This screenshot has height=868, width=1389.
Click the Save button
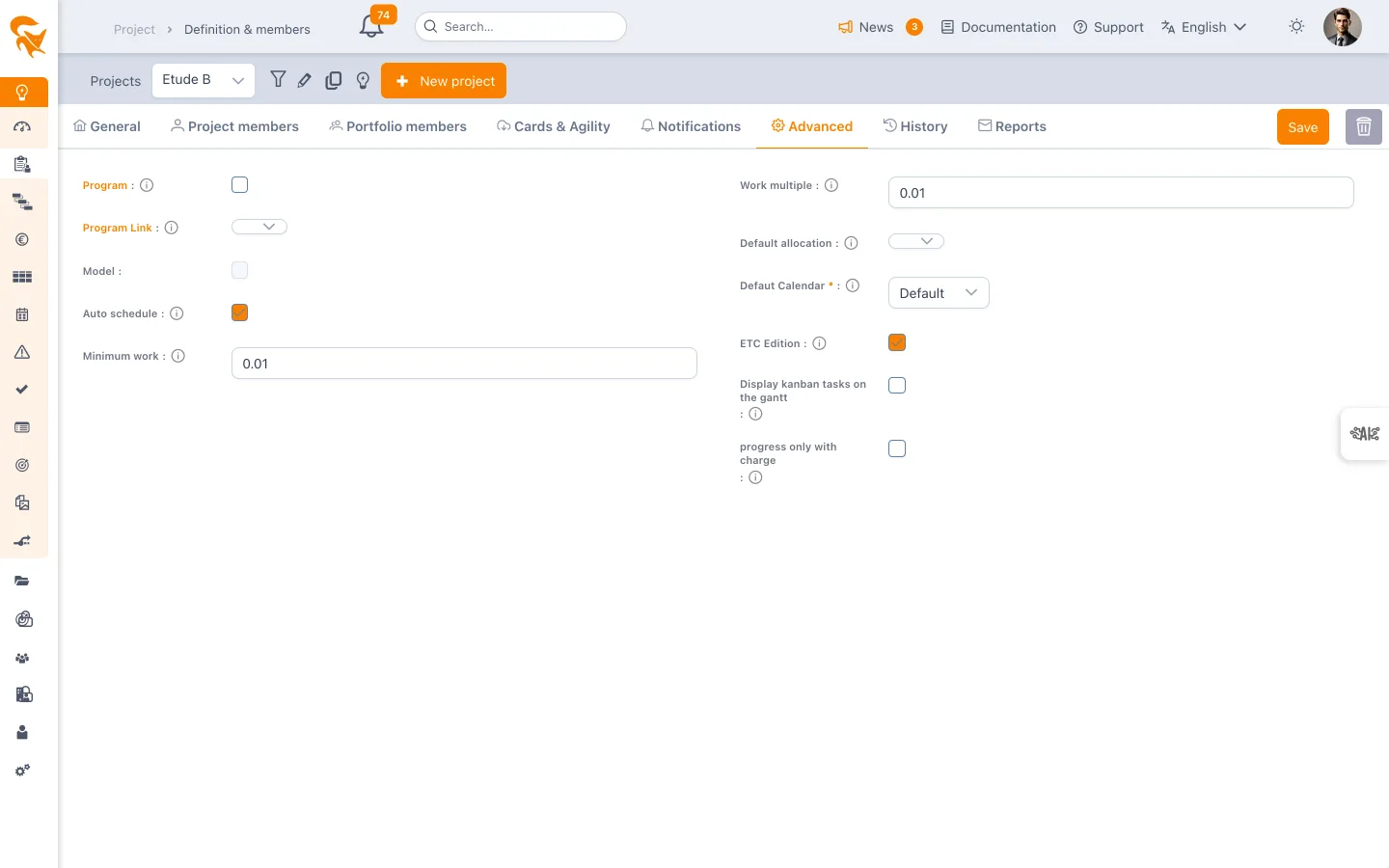1303,127
